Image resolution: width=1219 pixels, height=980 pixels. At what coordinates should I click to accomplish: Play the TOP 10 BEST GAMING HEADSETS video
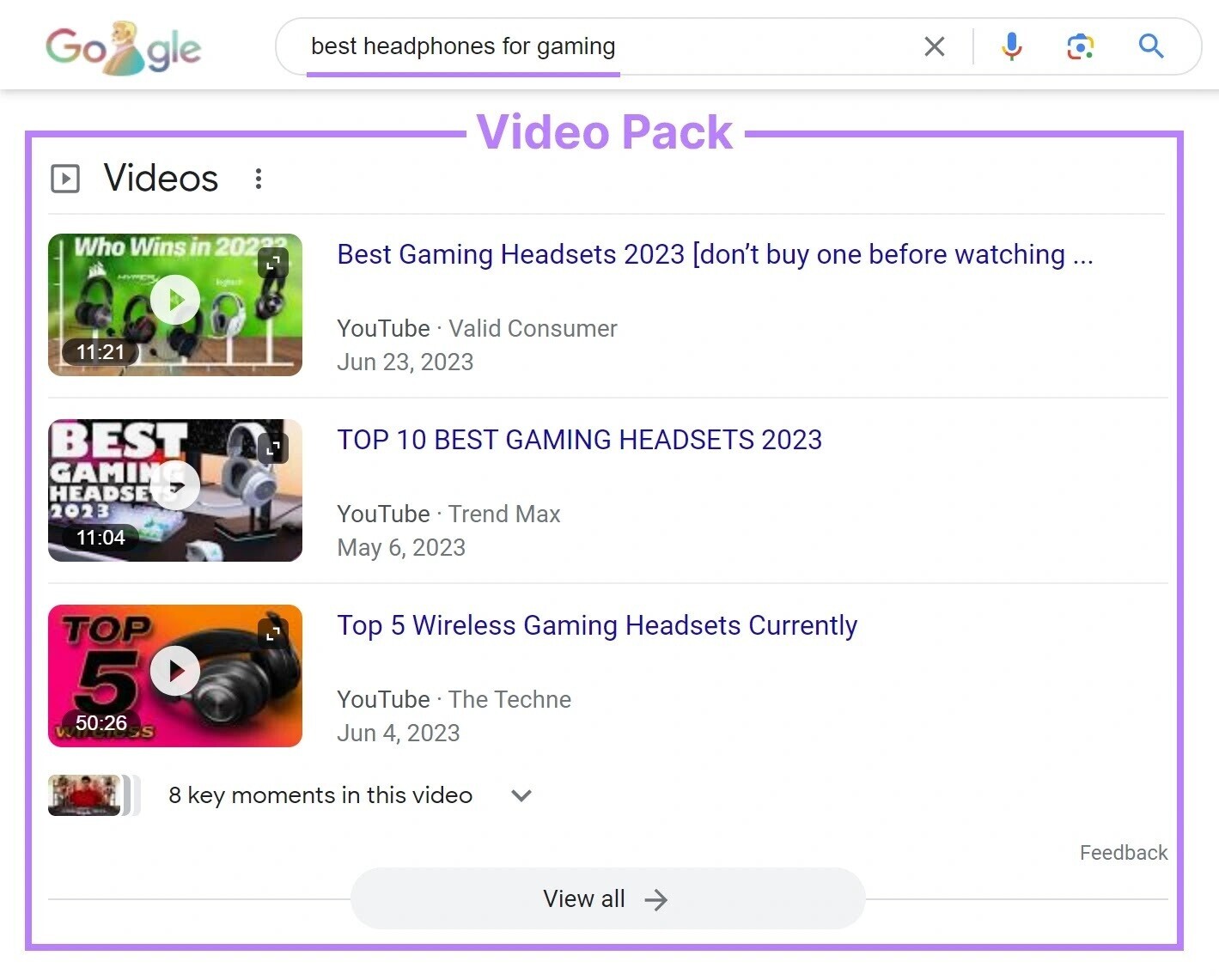coord(175,484)
